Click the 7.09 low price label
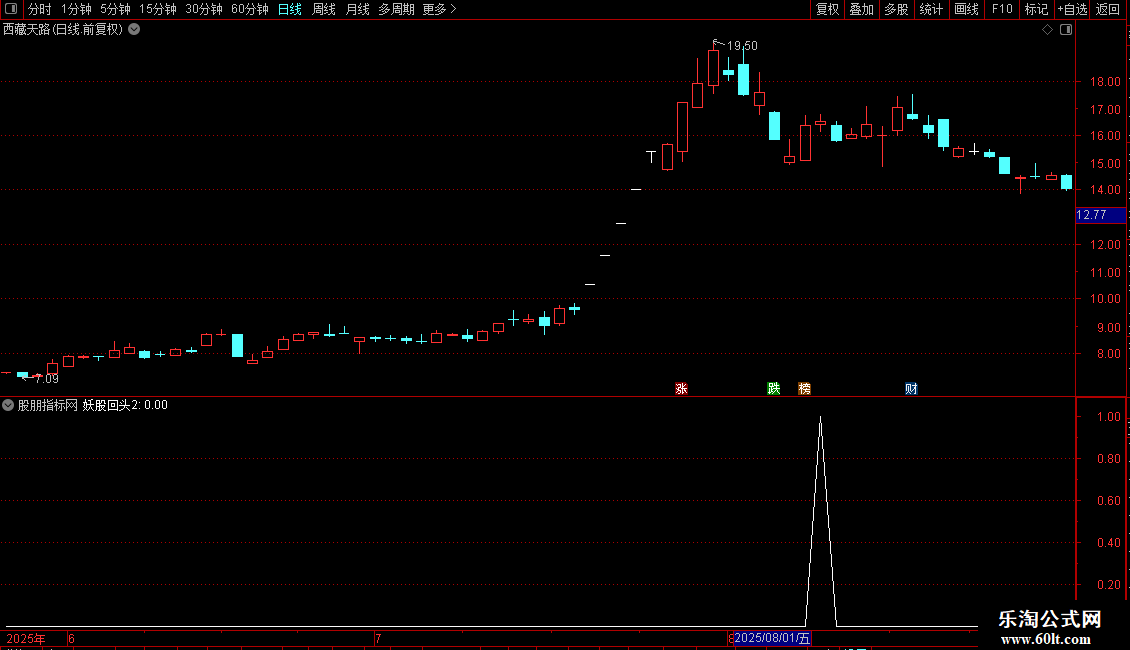This screenshot has width=1130, height=650. 47,378
